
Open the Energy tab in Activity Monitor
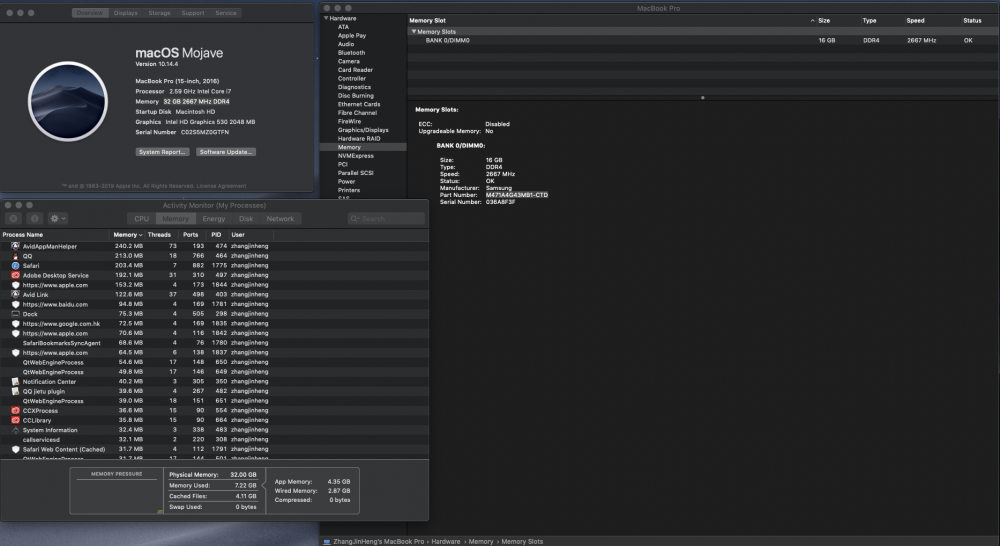point(214,219)
